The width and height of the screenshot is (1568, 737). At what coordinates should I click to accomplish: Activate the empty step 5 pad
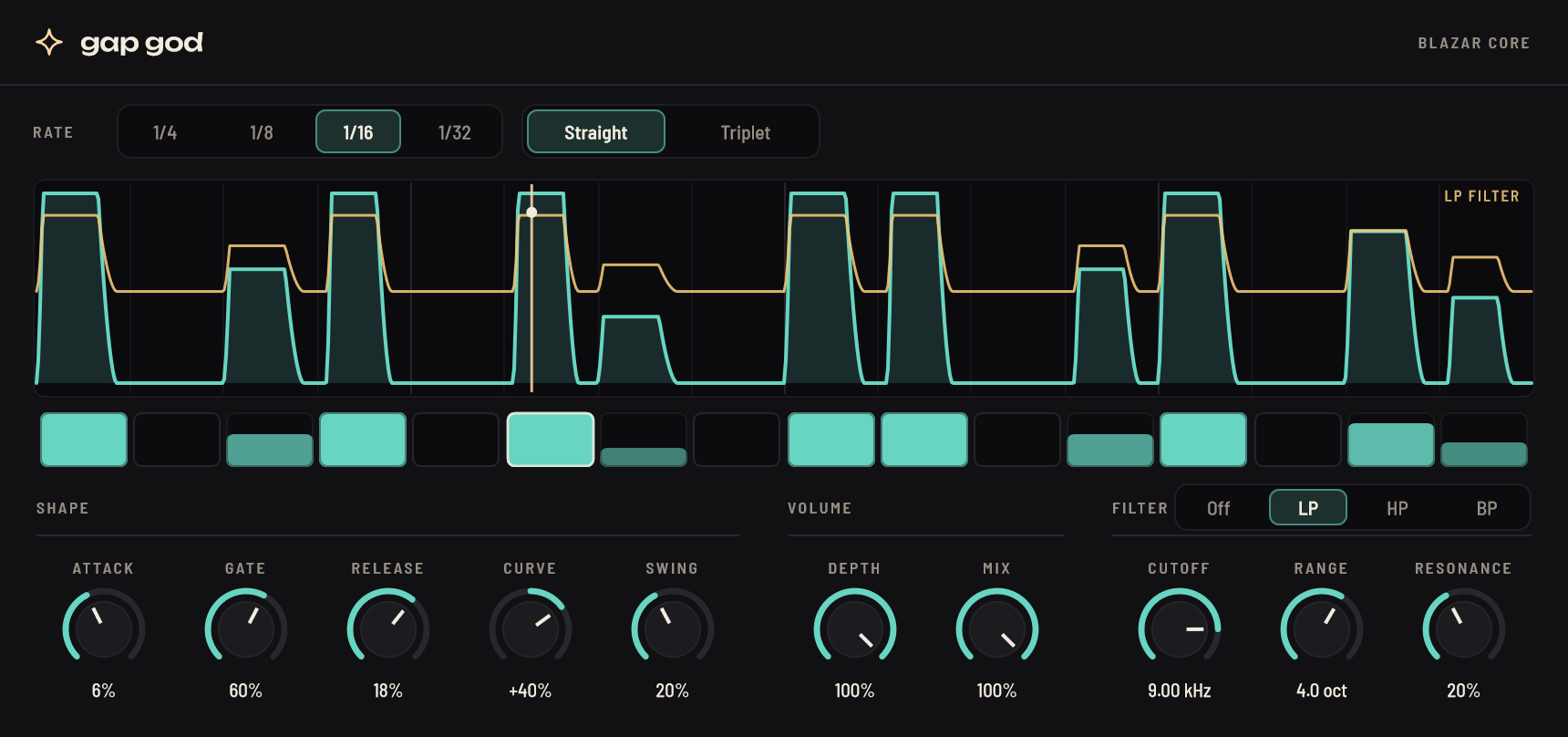[x=456, y=440]
